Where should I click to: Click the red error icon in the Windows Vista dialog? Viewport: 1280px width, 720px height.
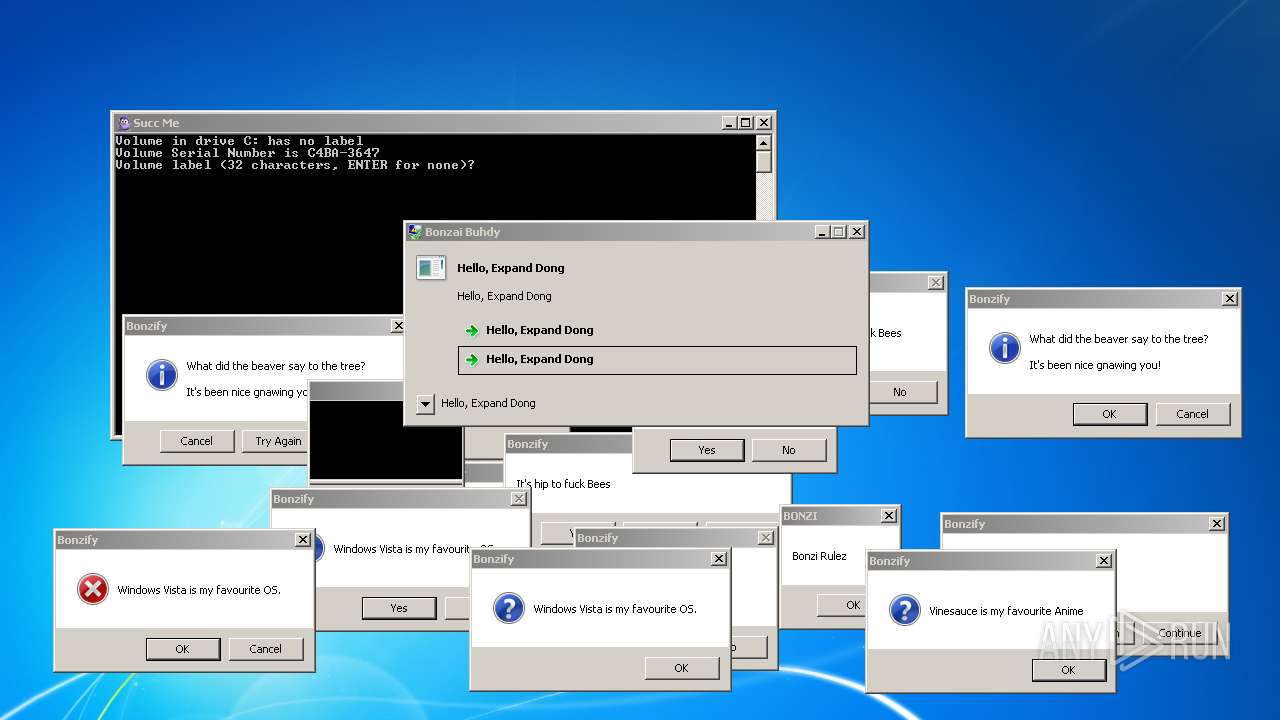pos(93,590)
